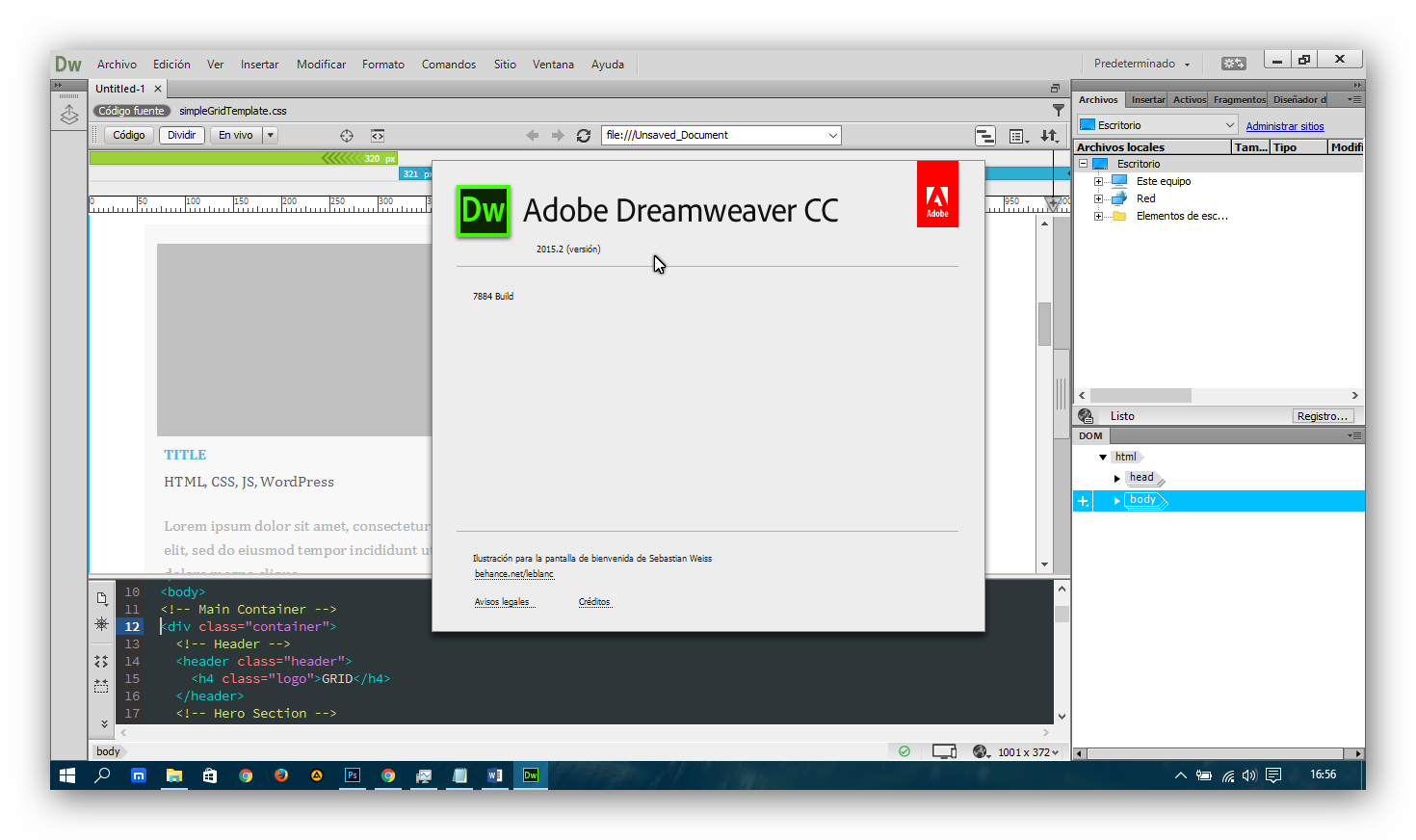Collapse the html node in DOM panel
Viewport: 1416px width, 840px height.
tap(1103, 458)
